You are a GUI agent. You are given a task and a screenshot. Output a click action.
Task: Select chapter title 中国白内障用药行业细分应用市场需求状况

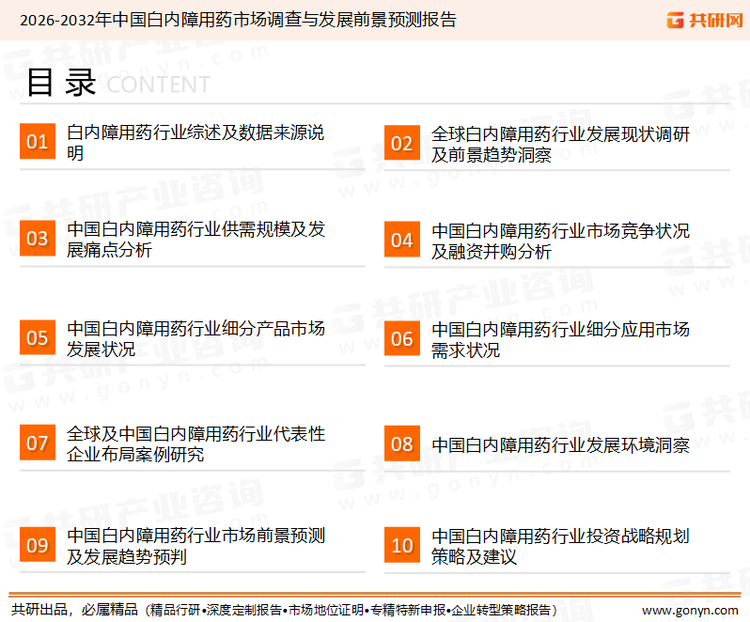(560, 340)
